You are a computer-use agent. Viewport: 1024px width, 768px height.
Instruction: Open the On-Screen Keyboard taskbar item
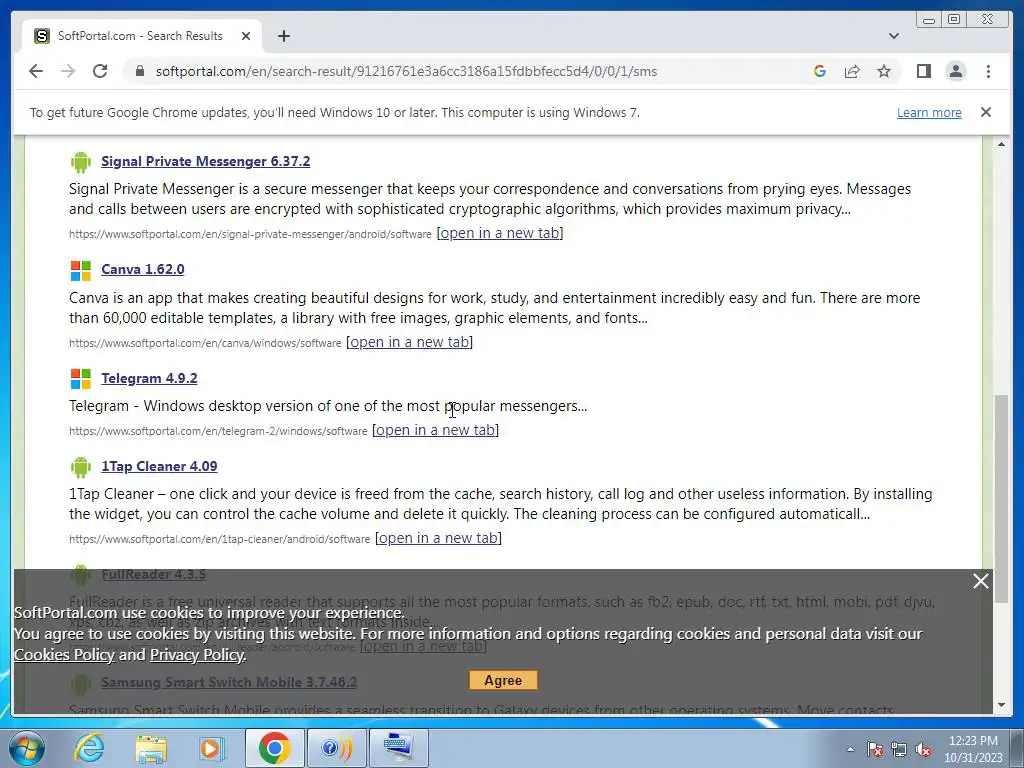(x=398, y=748)
